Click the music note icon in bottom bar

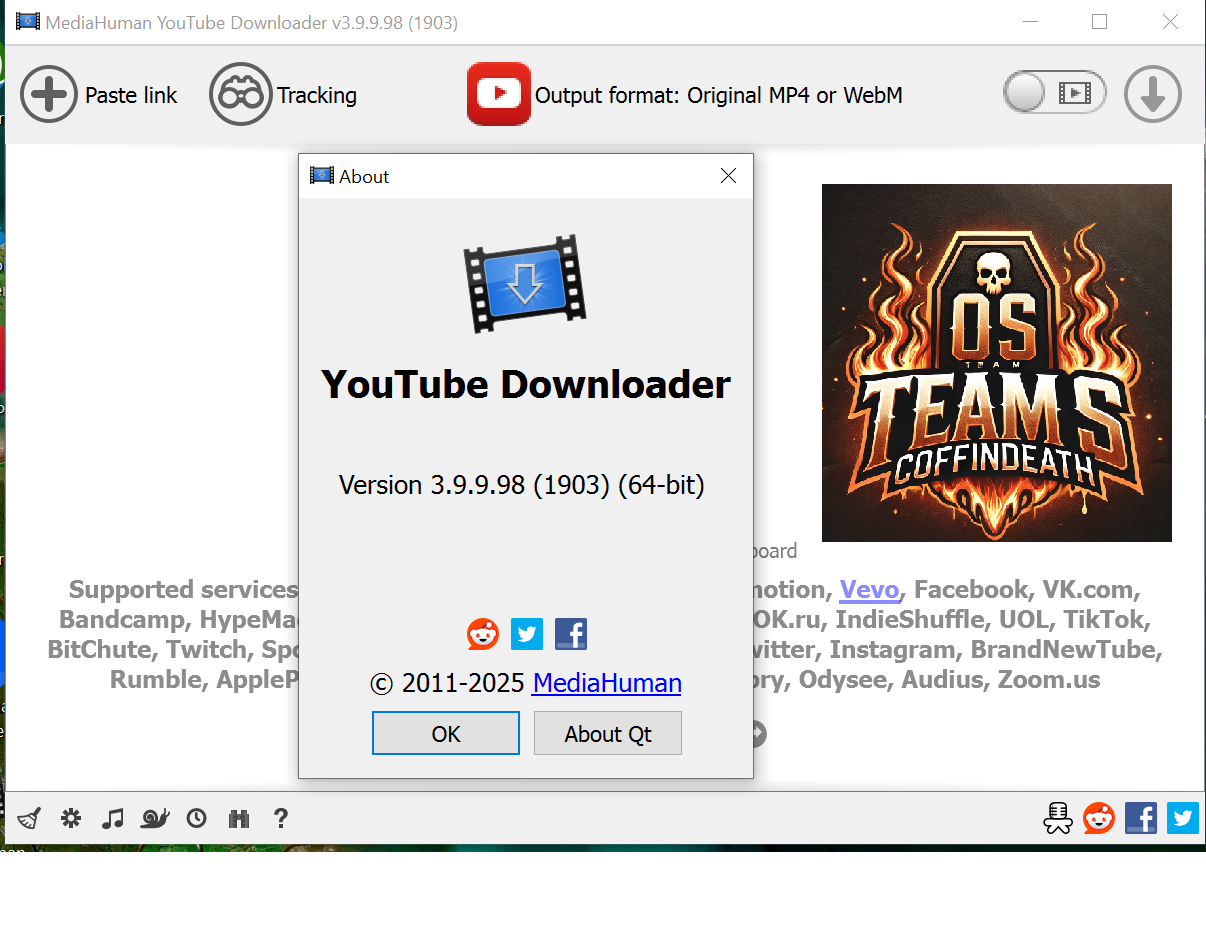click(x=113, y=818)
